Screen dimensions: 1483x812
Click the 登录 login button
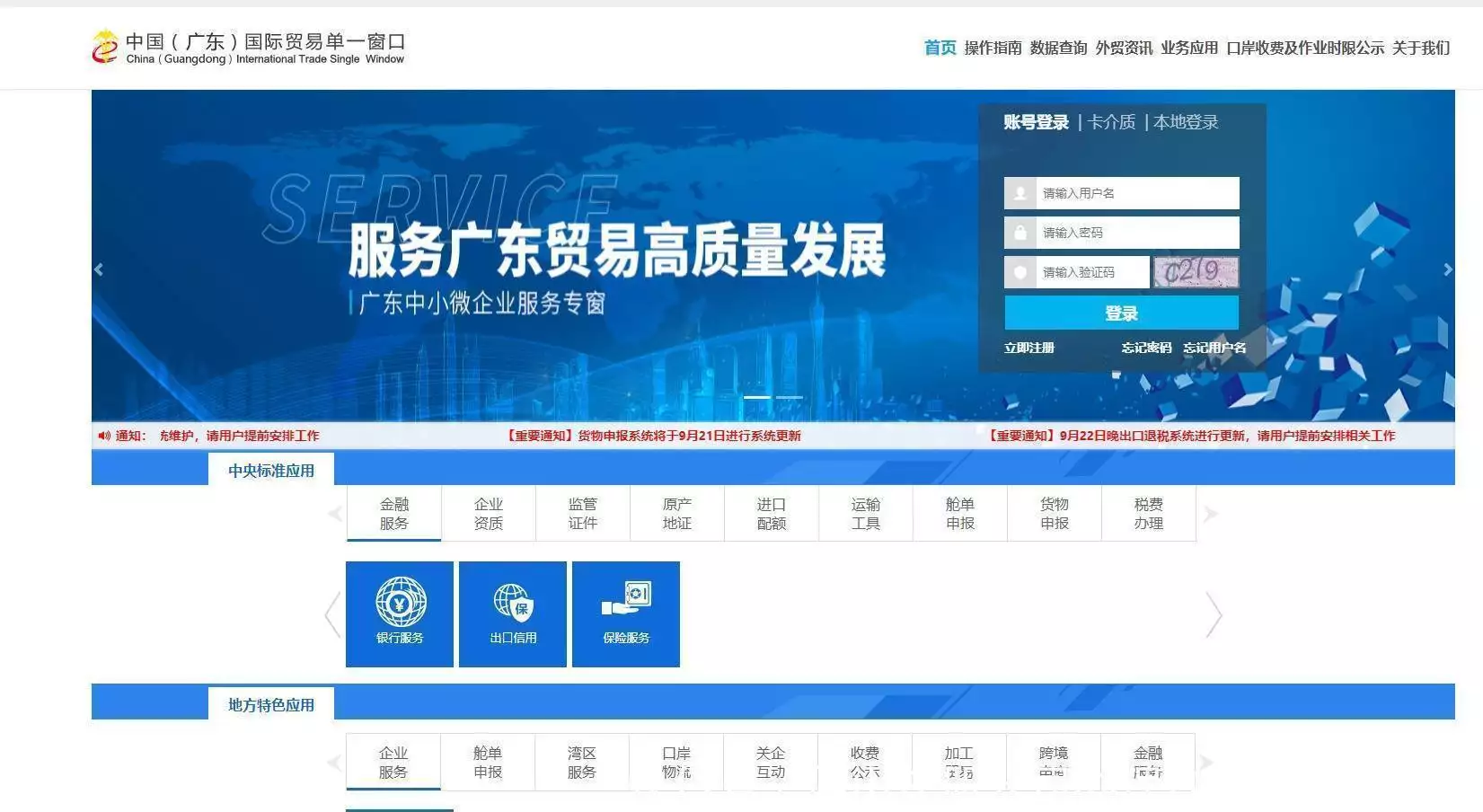(x=1121, y=313)
